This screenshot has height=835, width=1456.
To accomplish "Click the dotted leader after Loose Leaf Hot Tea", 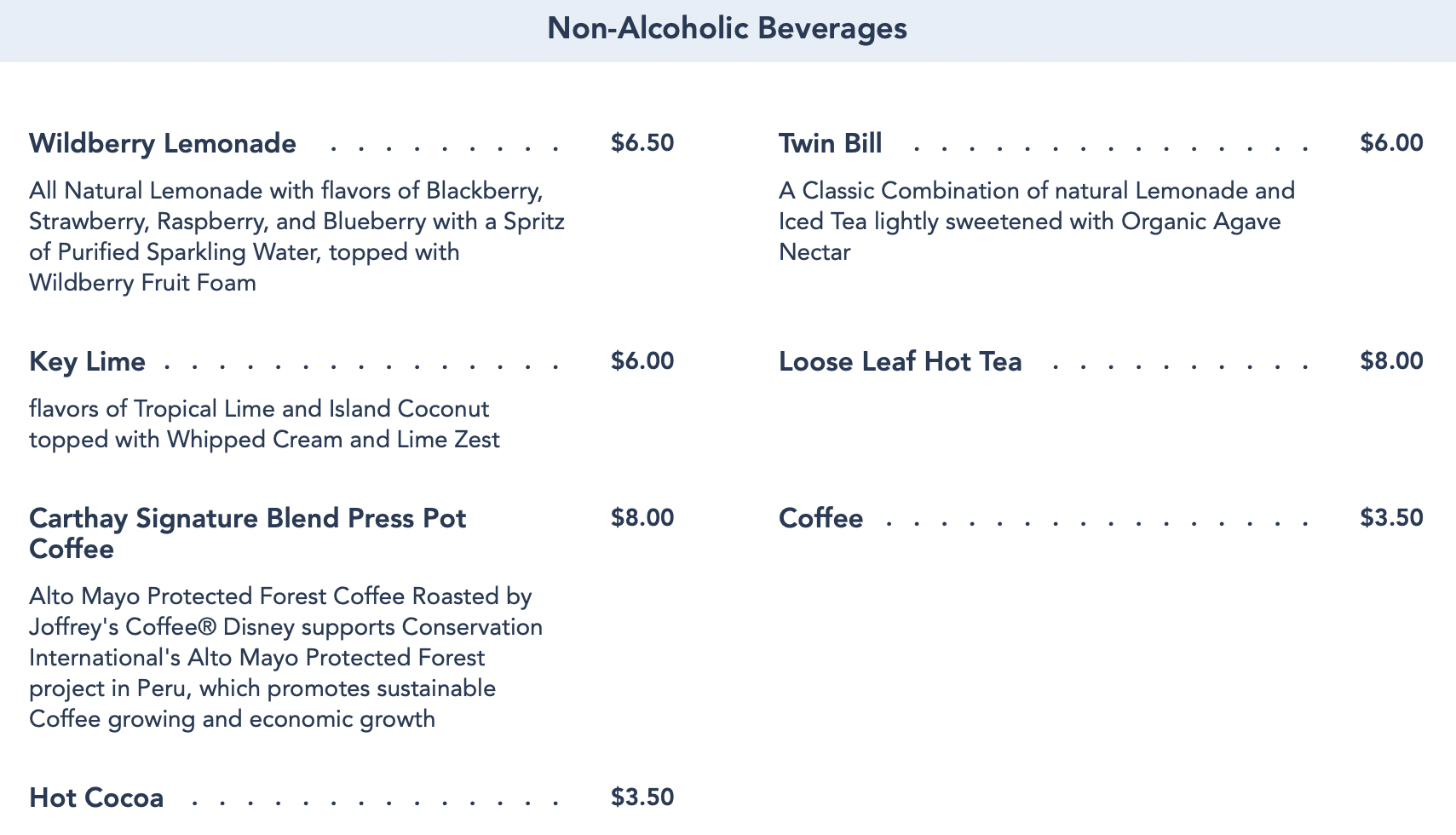I will tap(1180, 366).
